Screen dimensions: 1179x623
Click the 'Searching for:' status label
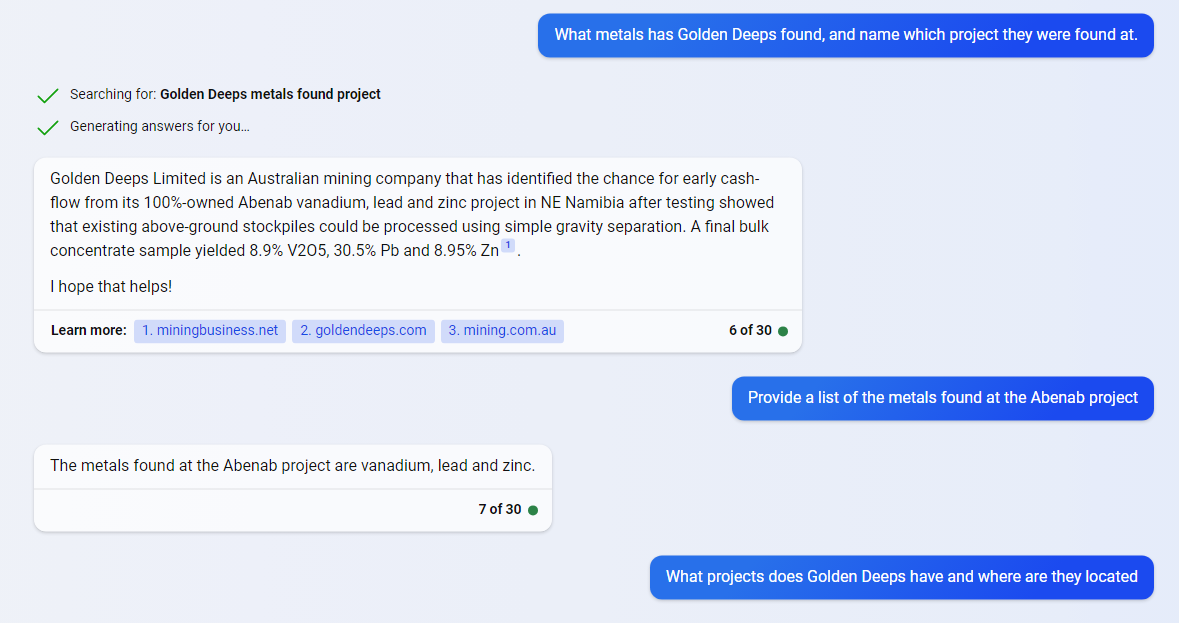pos(113,95)
